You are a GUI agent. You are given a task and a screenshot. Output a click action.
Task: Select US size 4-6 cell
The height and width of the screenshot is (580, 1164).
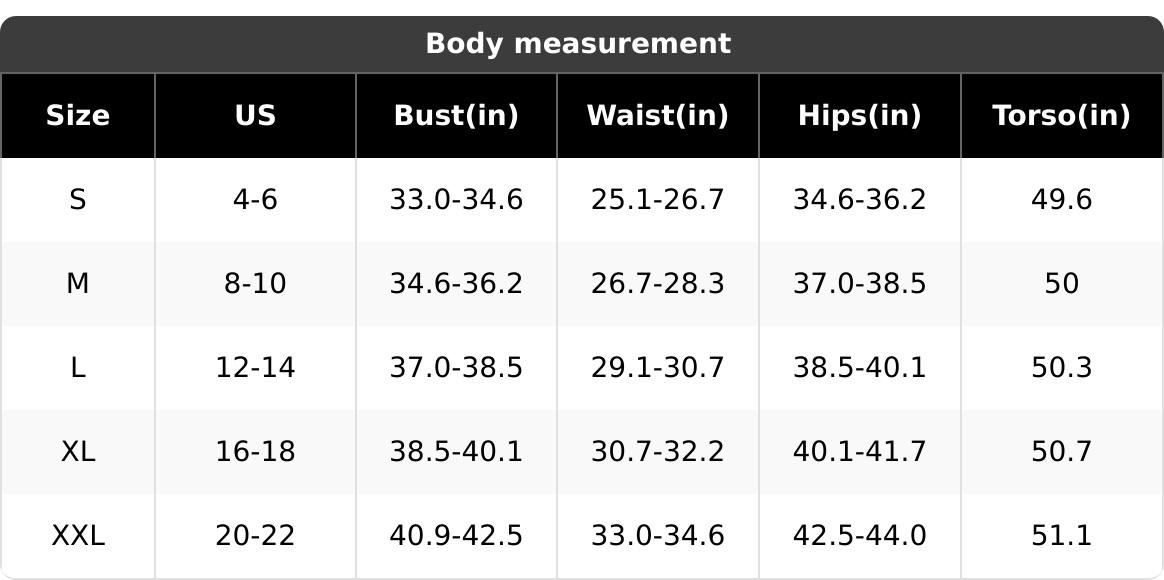point(255,200)
